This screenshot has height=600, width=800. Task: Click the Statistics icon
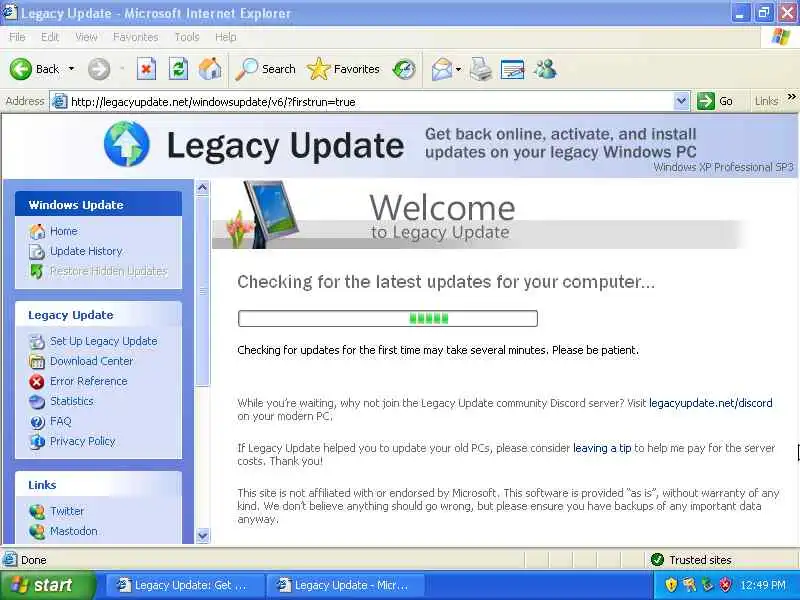coord(37,402)
